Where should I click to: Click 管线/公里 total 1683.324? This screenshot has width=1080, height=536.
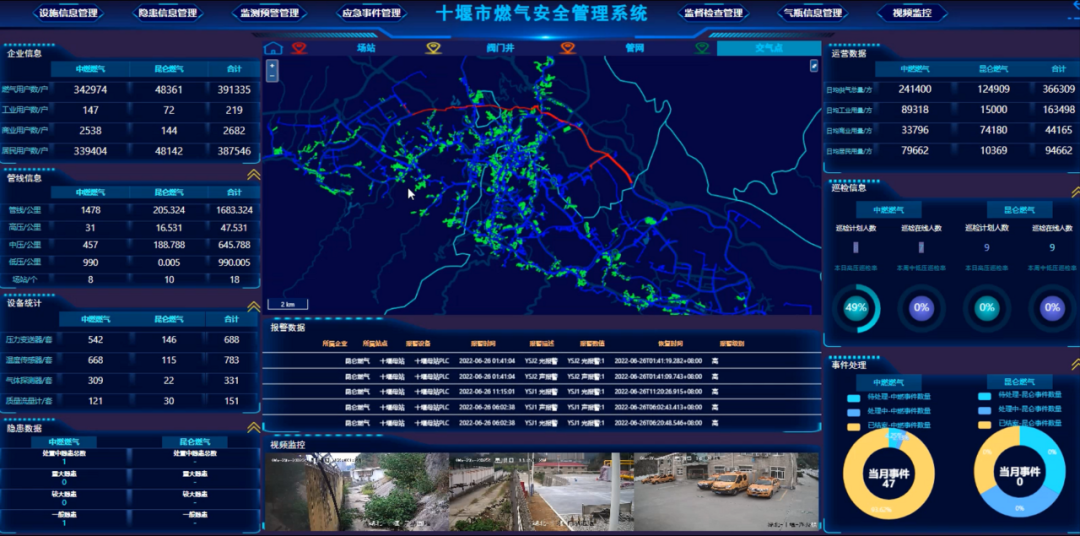[x=234, y=210]
